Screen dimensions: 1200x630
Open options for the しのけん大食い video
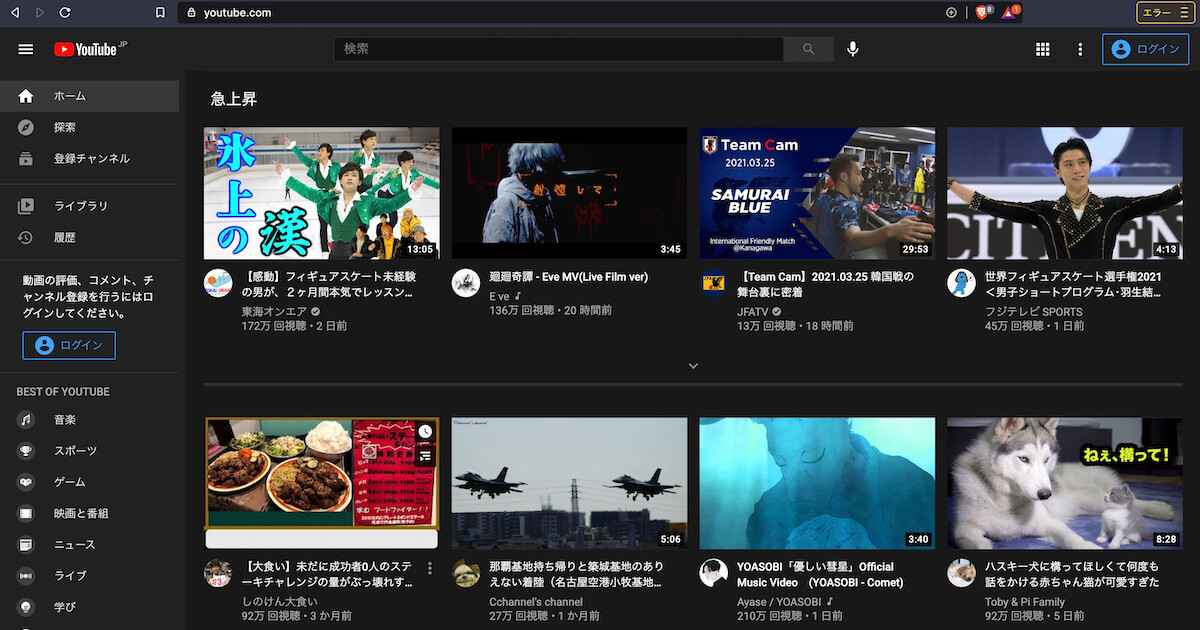[x=430, y=567]
